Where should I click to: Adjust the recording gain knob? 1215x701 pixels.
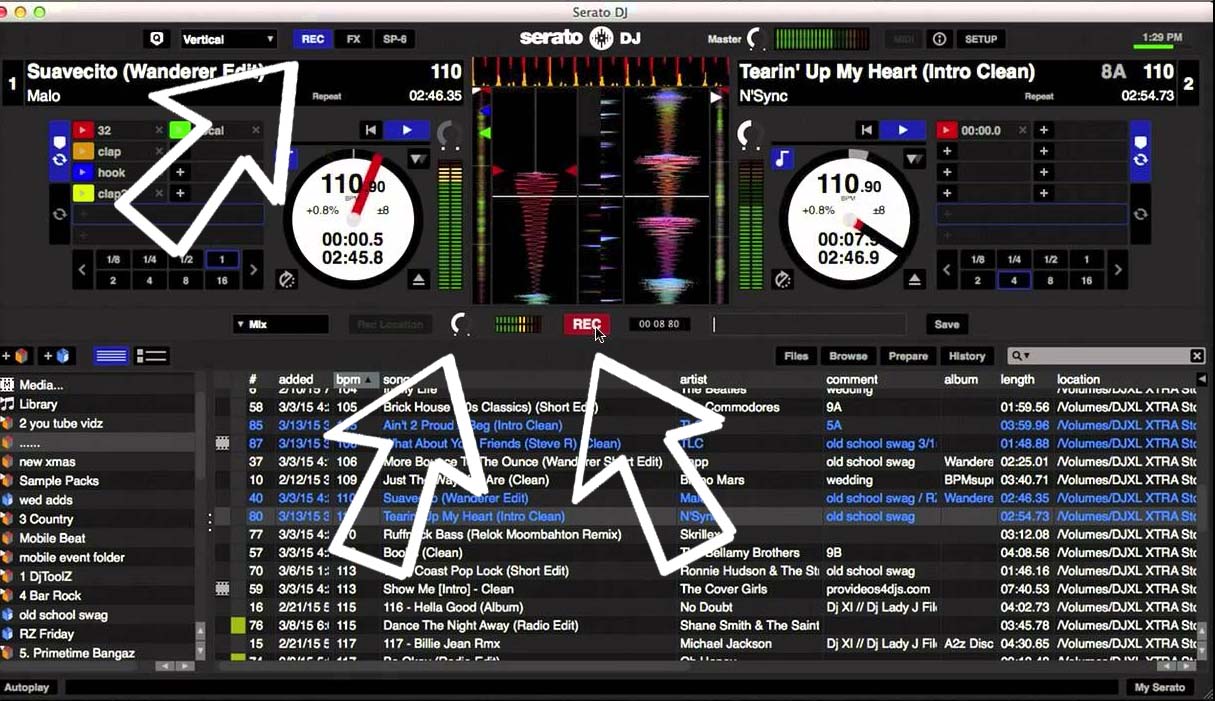coord(459,323)
